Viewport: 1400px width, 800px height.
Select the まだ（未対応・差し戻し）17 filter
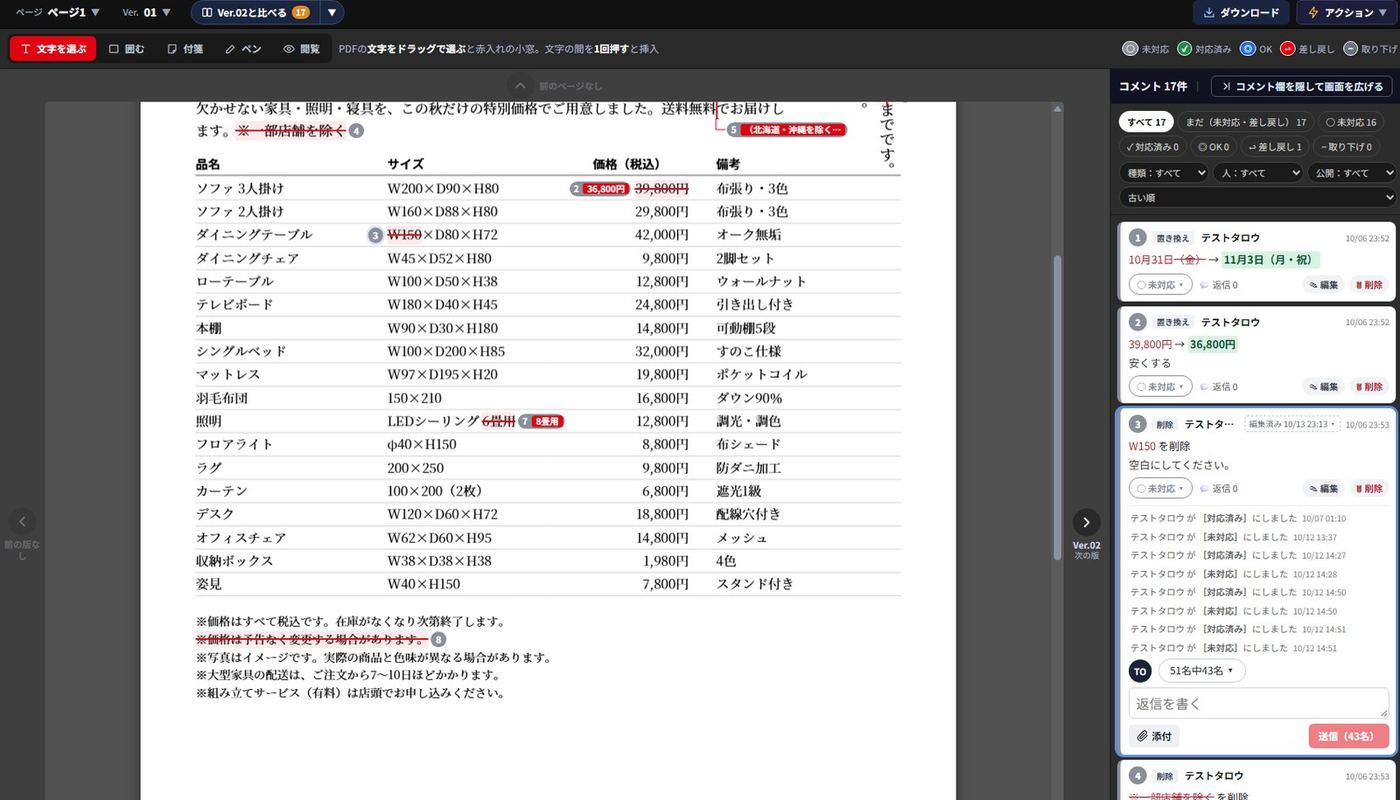pyautogui.click(x=1246, y=122)
